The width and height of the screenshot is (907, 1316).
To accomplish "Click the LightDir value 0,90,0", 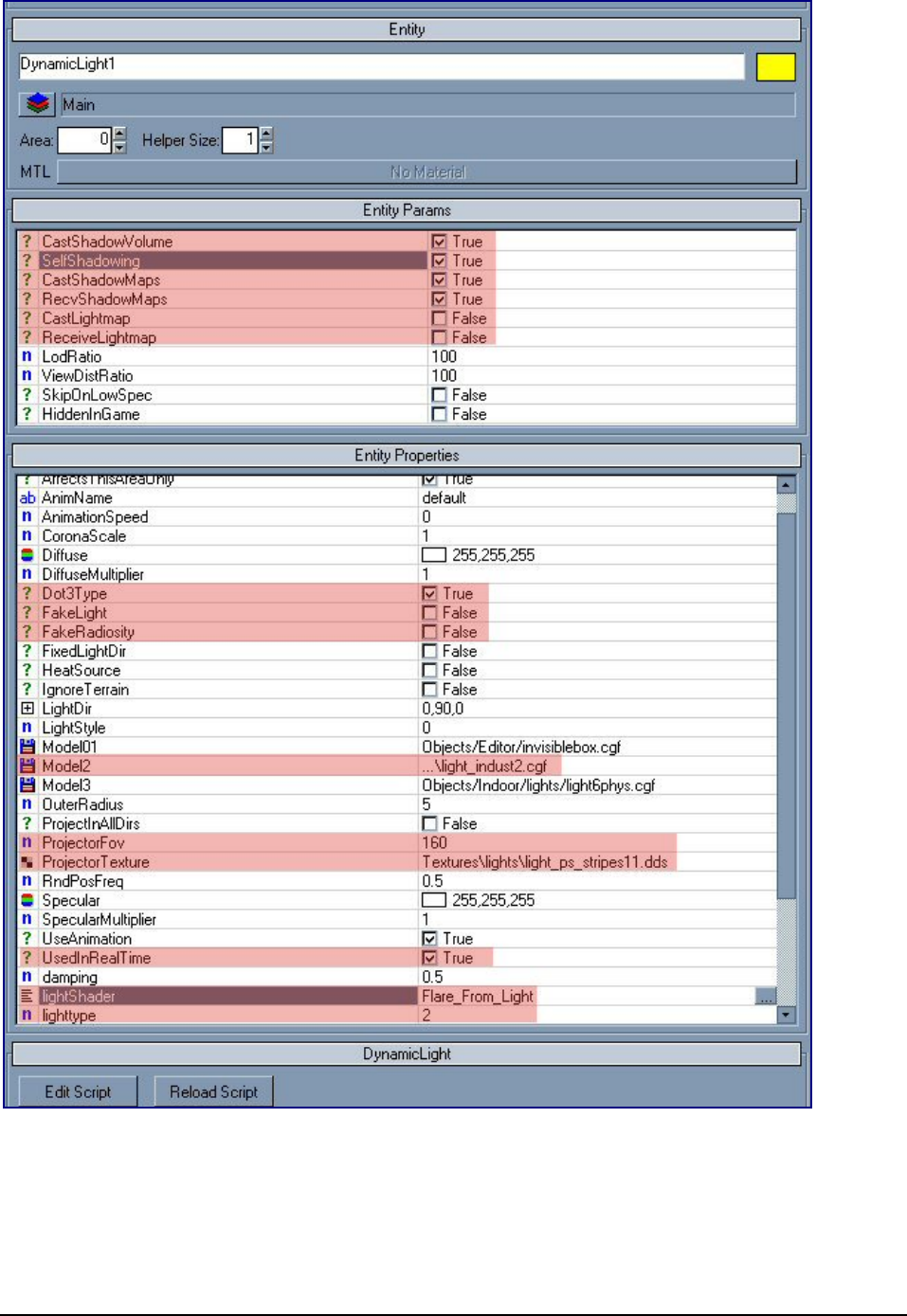I will (443, 709).
